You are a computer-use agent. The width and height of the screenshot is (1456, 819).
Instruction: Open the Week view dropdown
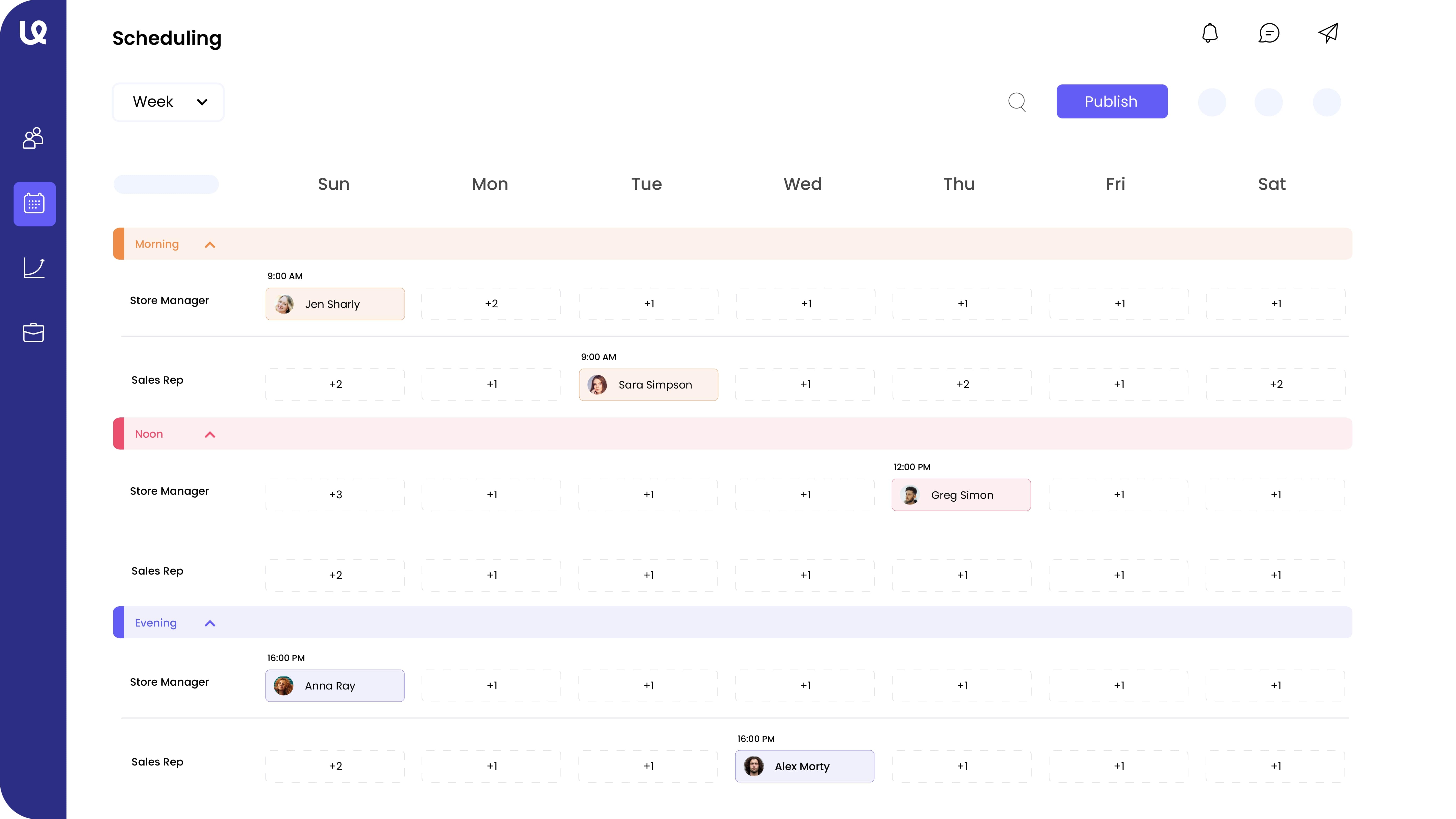point(168,102)
